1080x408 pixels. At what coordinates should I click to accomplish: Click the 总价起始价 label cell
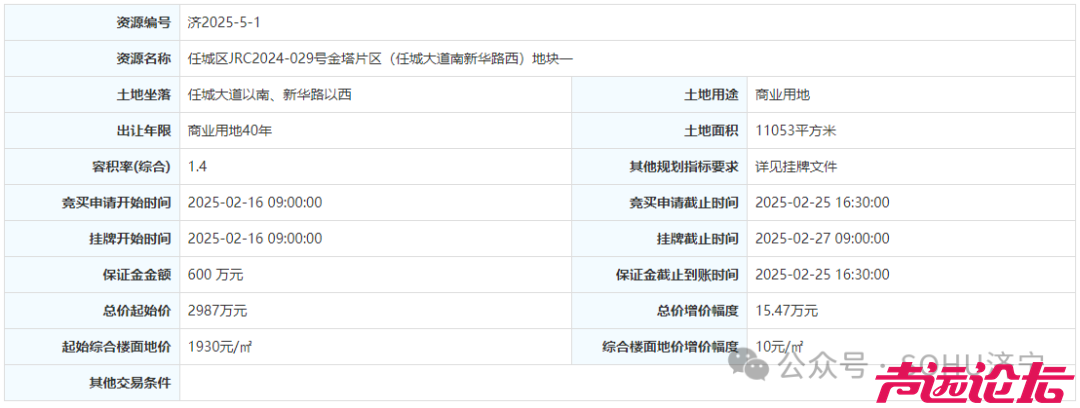[93, 310]
